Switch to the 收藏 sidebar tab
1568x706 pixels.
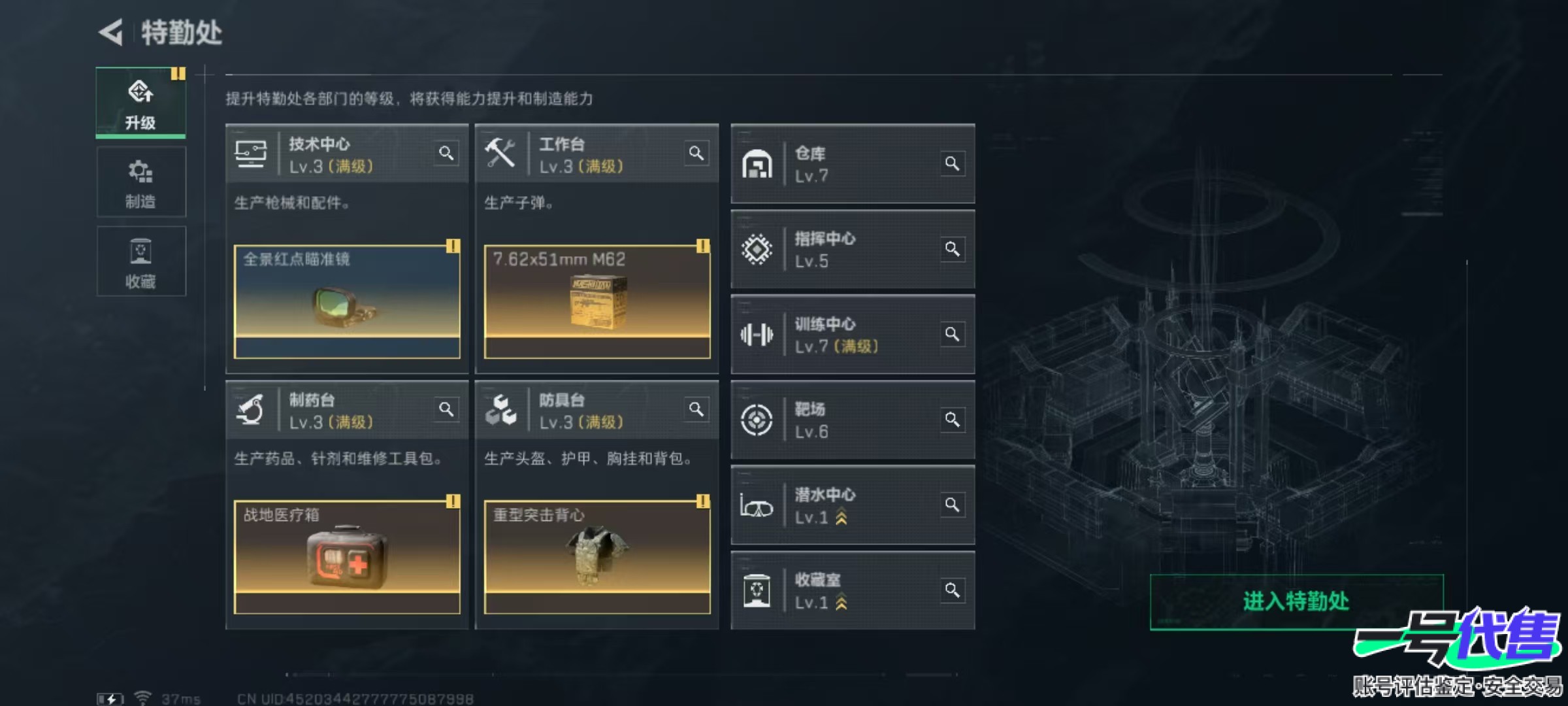[141, 261]
